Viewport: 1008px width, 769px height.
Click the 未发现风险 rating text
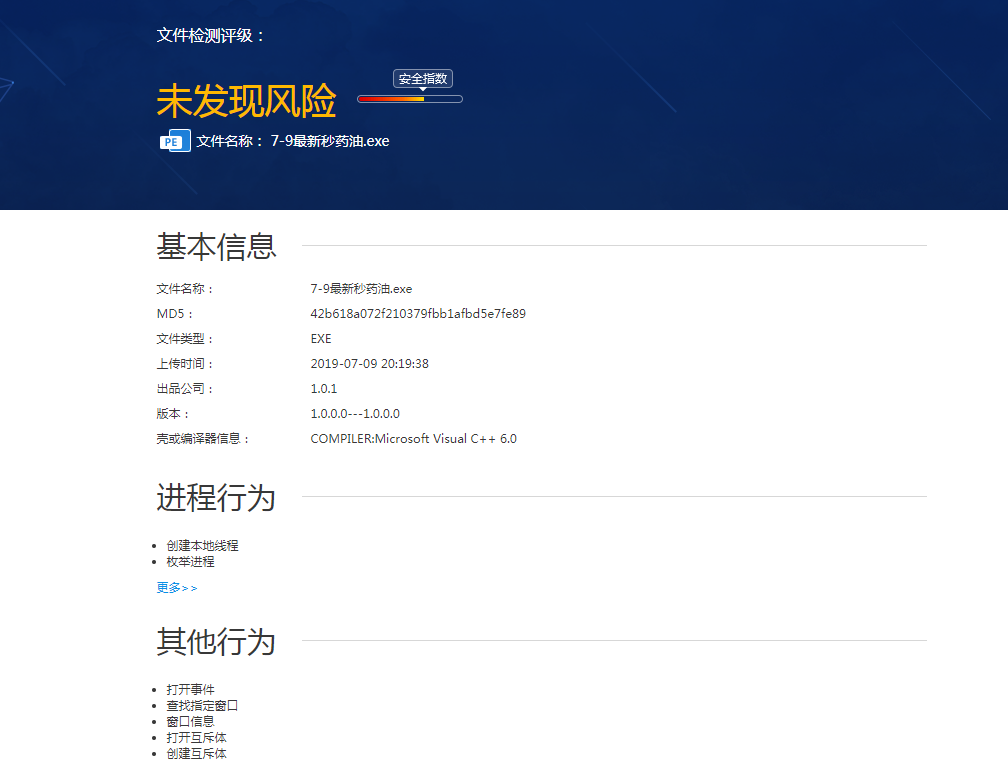tap(246, 102)
